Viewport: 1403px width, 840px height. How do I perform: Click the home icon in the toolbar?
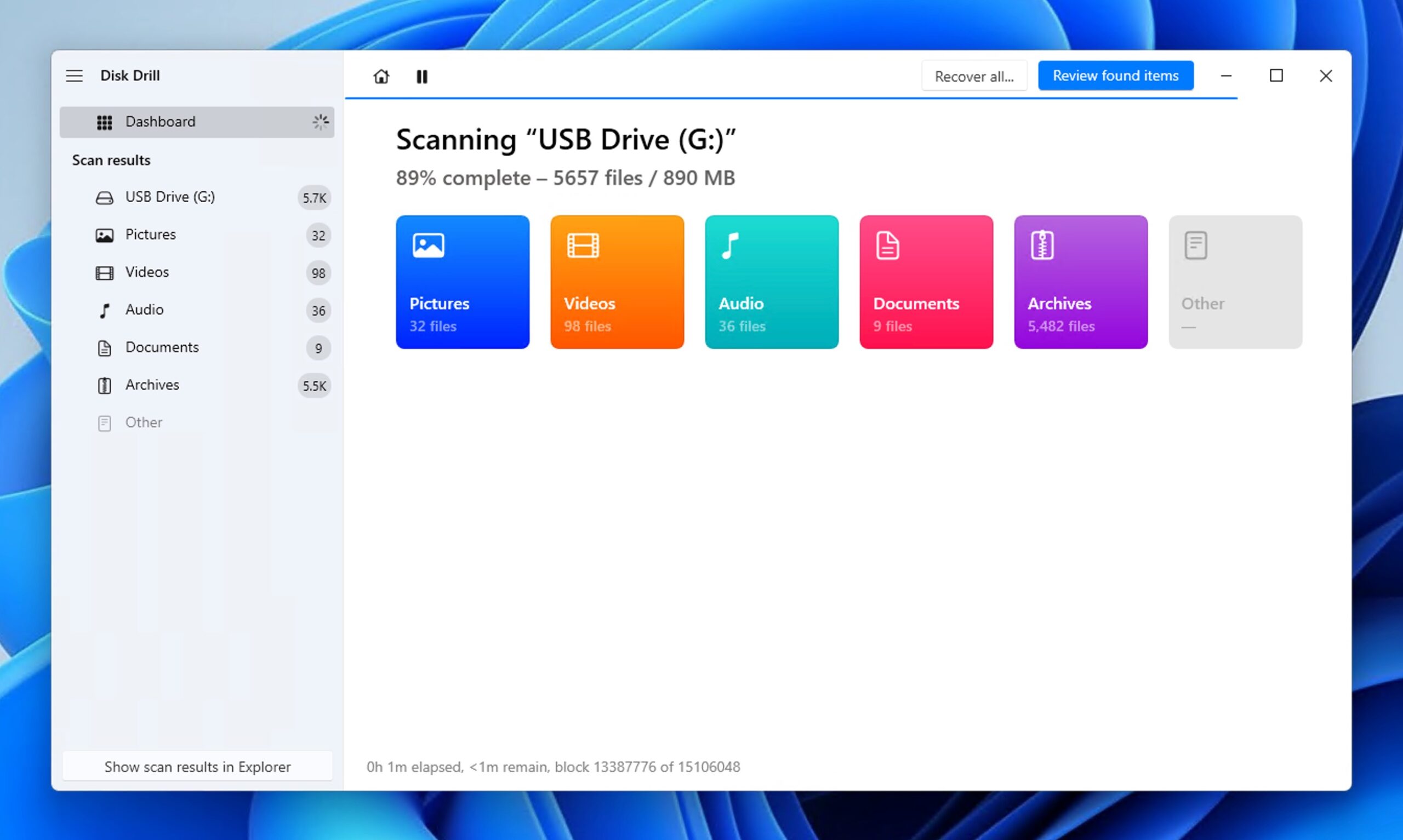pos(380,76)
